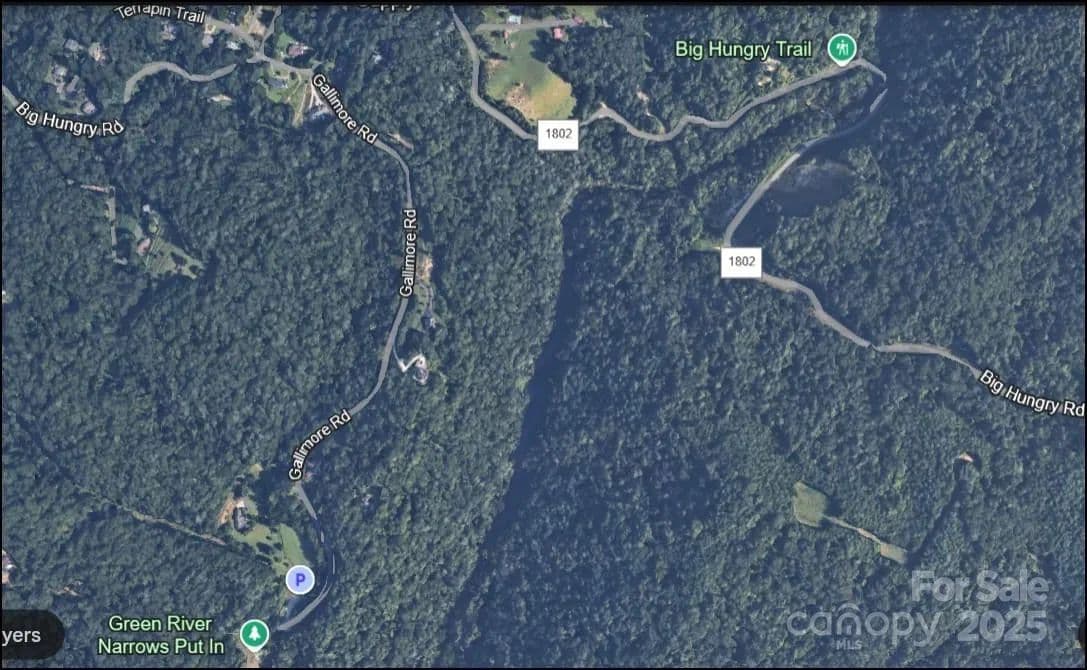Image resolution: width=1087 pixels, height=670 pixels.
Task: Click the Canopy MLS For Sale watermark
Action: (x=916, y=610)
